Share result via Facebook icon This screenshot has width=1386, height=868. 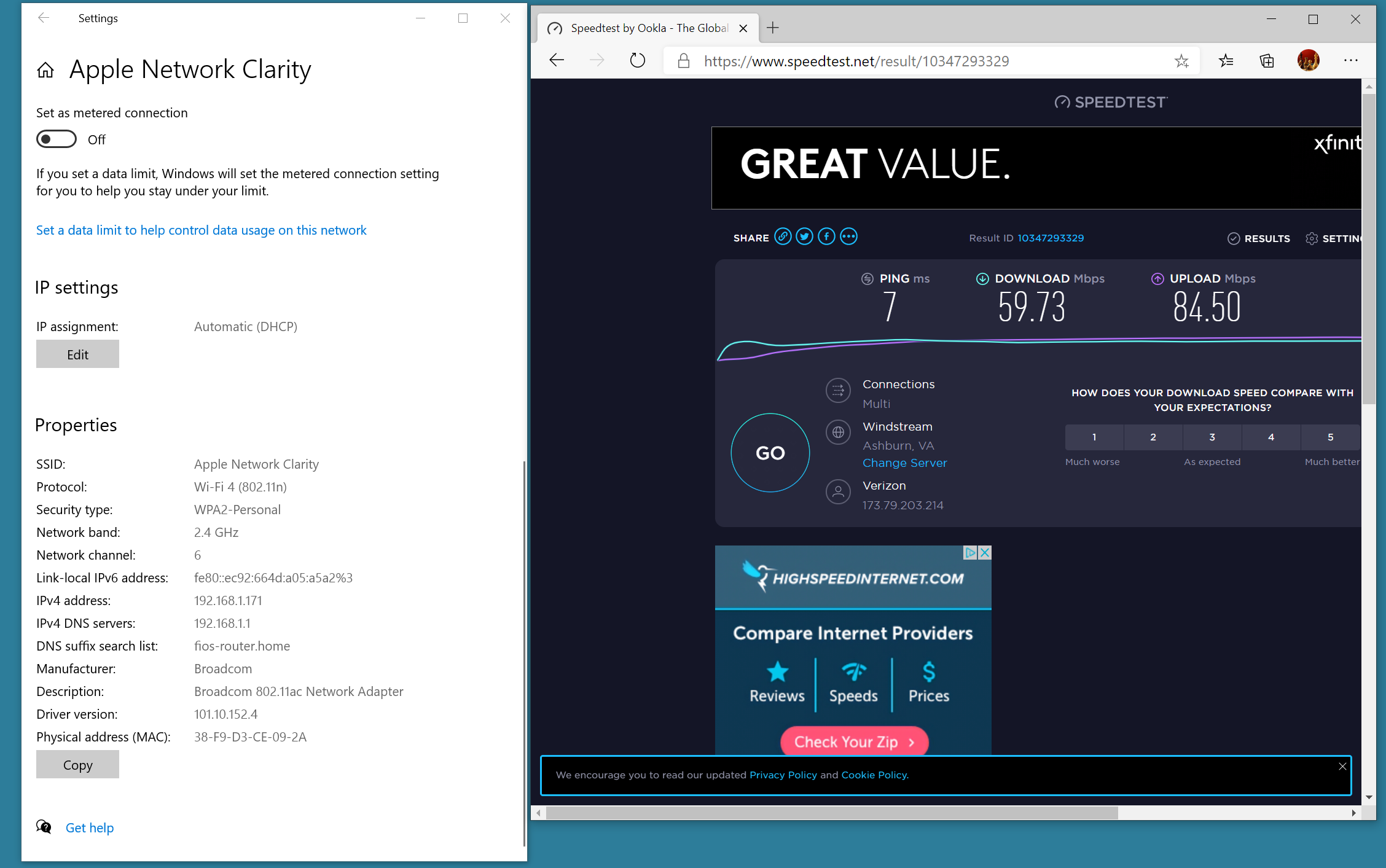pos(826,237)
